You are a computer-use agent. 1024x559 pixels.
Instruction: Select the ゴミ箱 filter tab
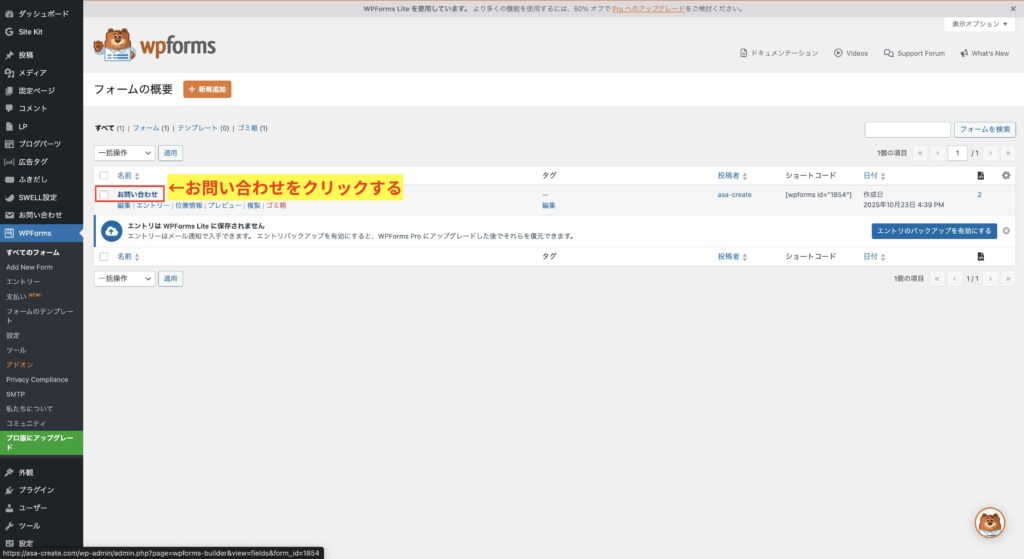coord(252,128)
